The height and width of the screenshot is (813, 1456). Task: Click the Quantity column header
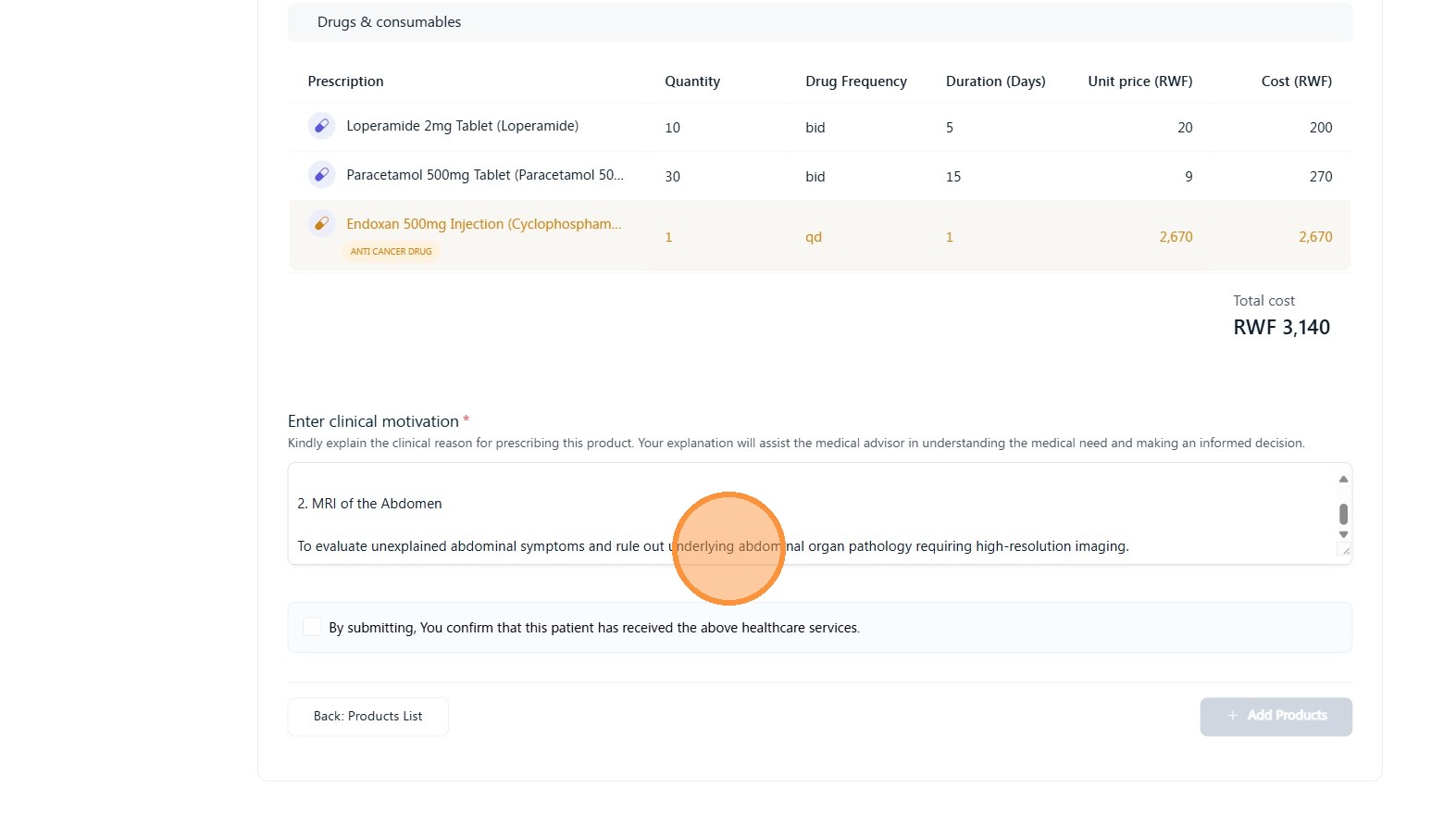[692, 81]
